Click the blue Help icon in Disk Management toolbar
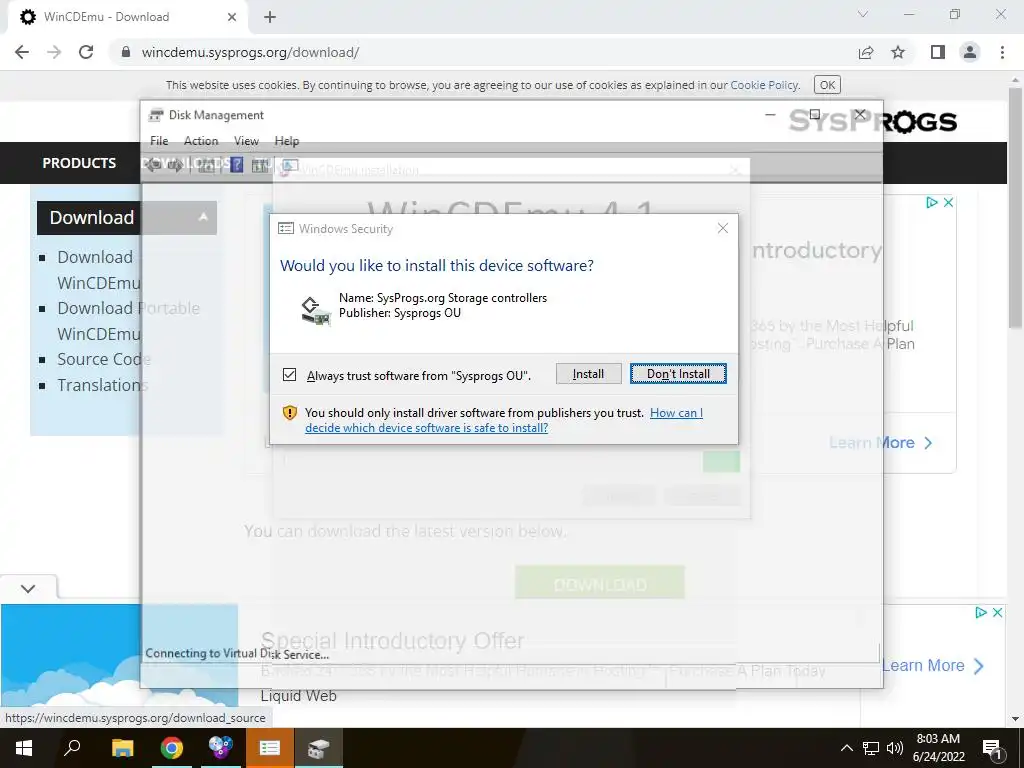Screen dimensions: 1024x768 (x=237, y=165)
